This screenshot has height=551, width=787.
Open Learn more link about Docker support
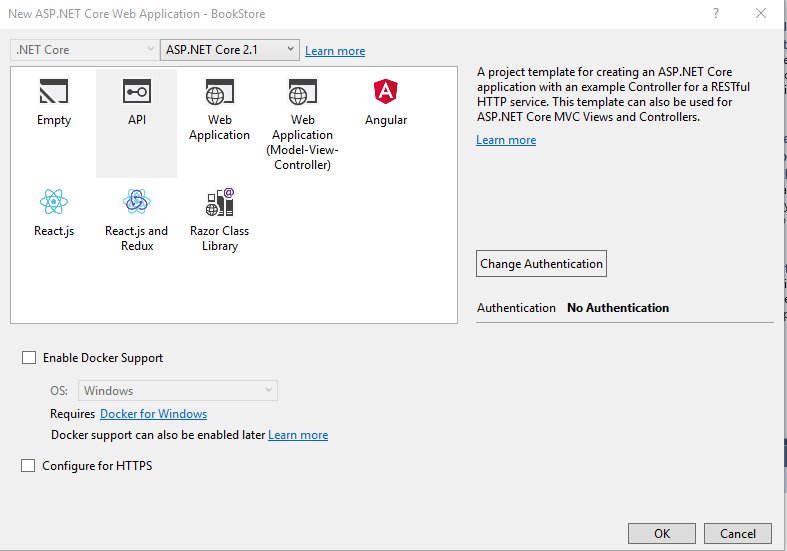pos(298,435)
